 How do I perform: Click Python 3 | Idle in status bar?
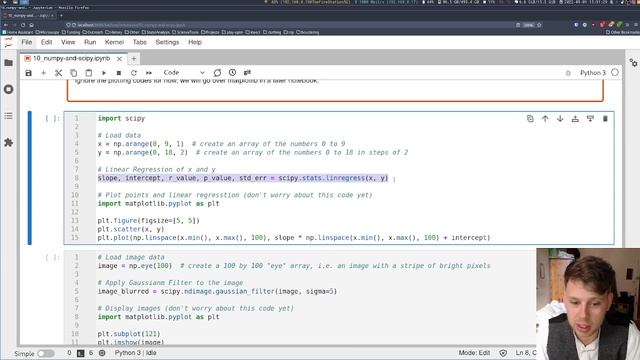(136, 353)
